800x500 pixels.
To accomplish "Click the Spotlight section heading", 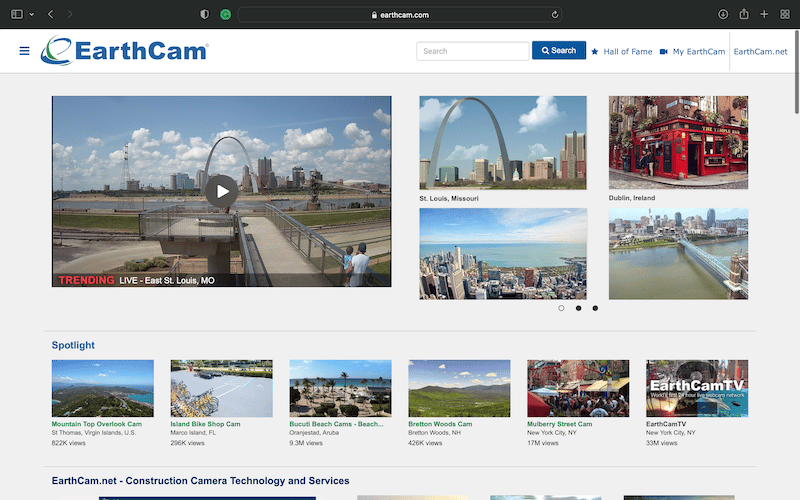I will [x=73, y=345].
